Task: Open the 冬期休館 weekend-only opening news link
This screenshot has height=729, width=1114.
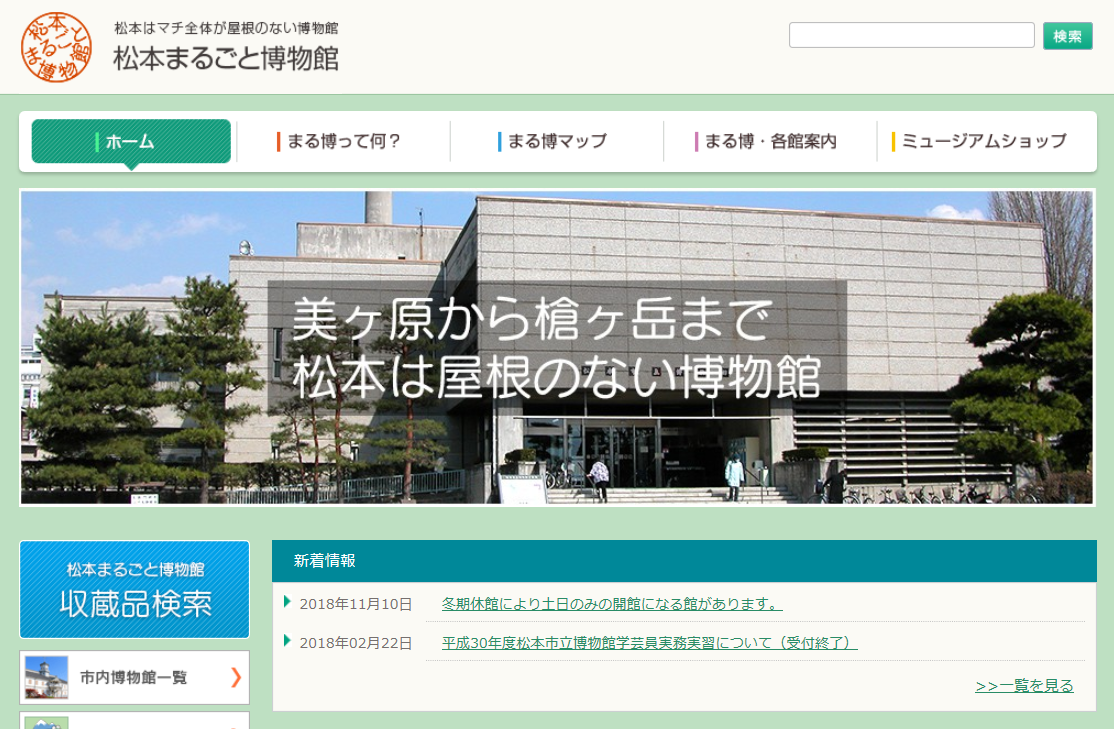Action: [611, 604]
